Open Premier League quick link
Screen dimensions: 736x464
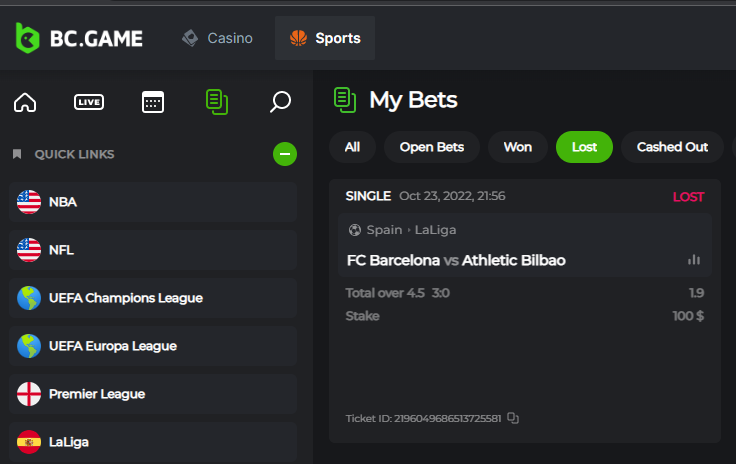153,394
